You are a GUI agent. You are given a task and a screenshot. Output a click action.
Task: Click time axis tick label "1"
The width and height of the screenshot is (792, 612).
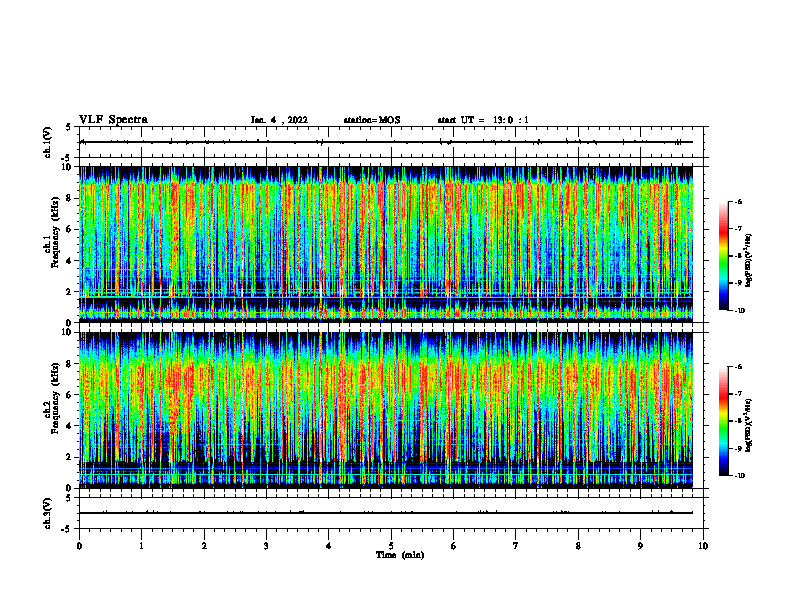point(141,546)
